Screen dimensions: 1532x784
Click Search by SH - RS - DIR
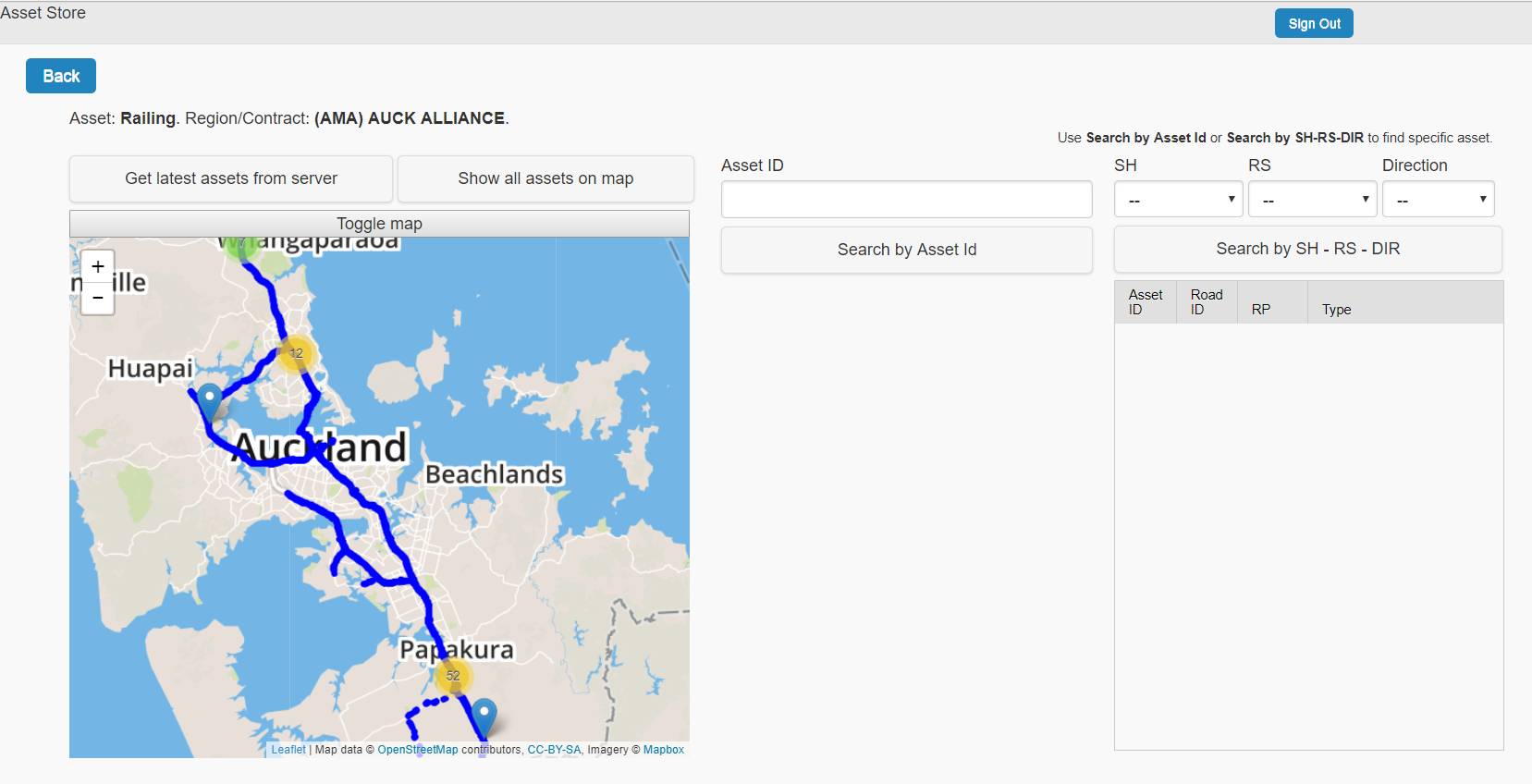1307,249
